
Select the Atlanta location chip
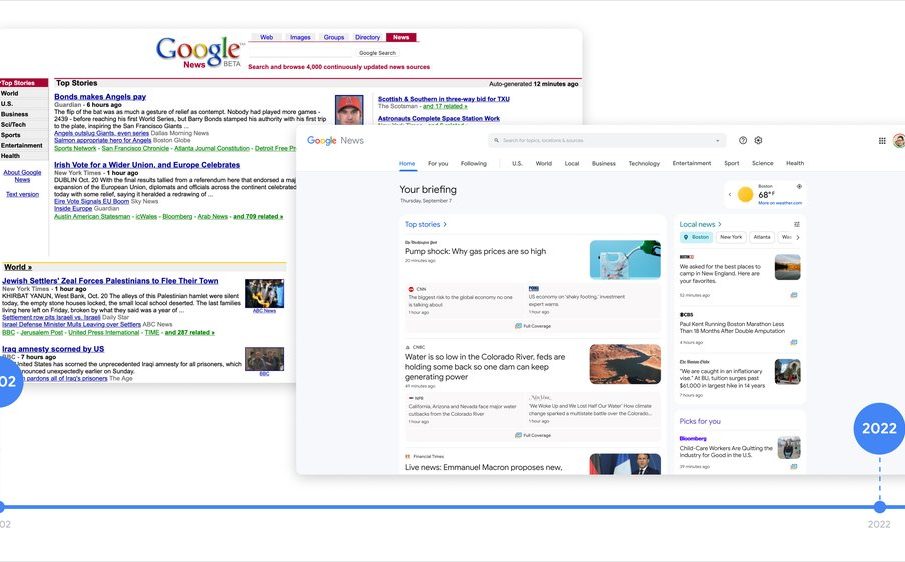click(762, 237)
